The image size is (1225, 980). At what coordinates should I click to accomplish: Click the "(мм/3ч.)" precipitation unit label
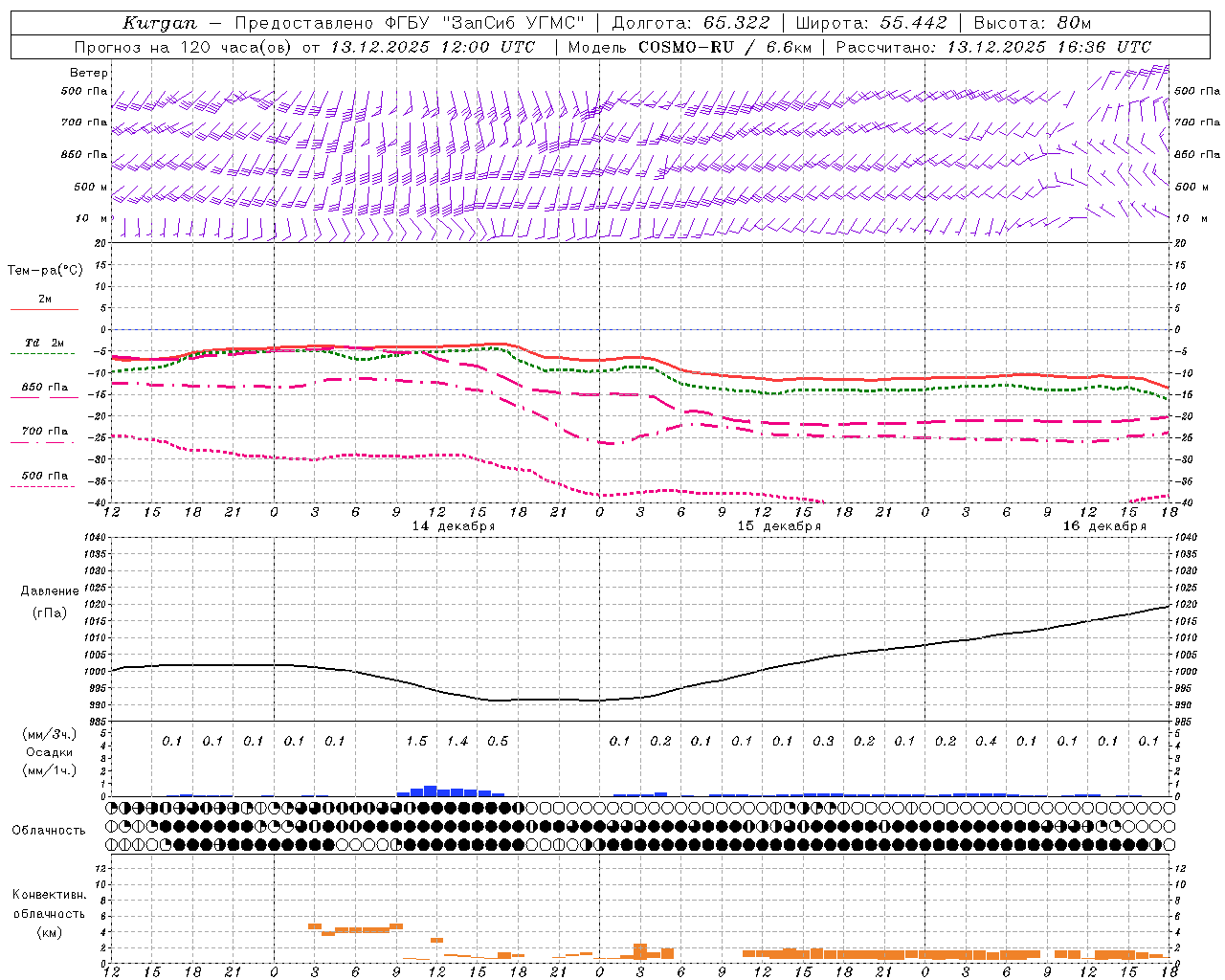pyautogui.click(x=50, y=733)
